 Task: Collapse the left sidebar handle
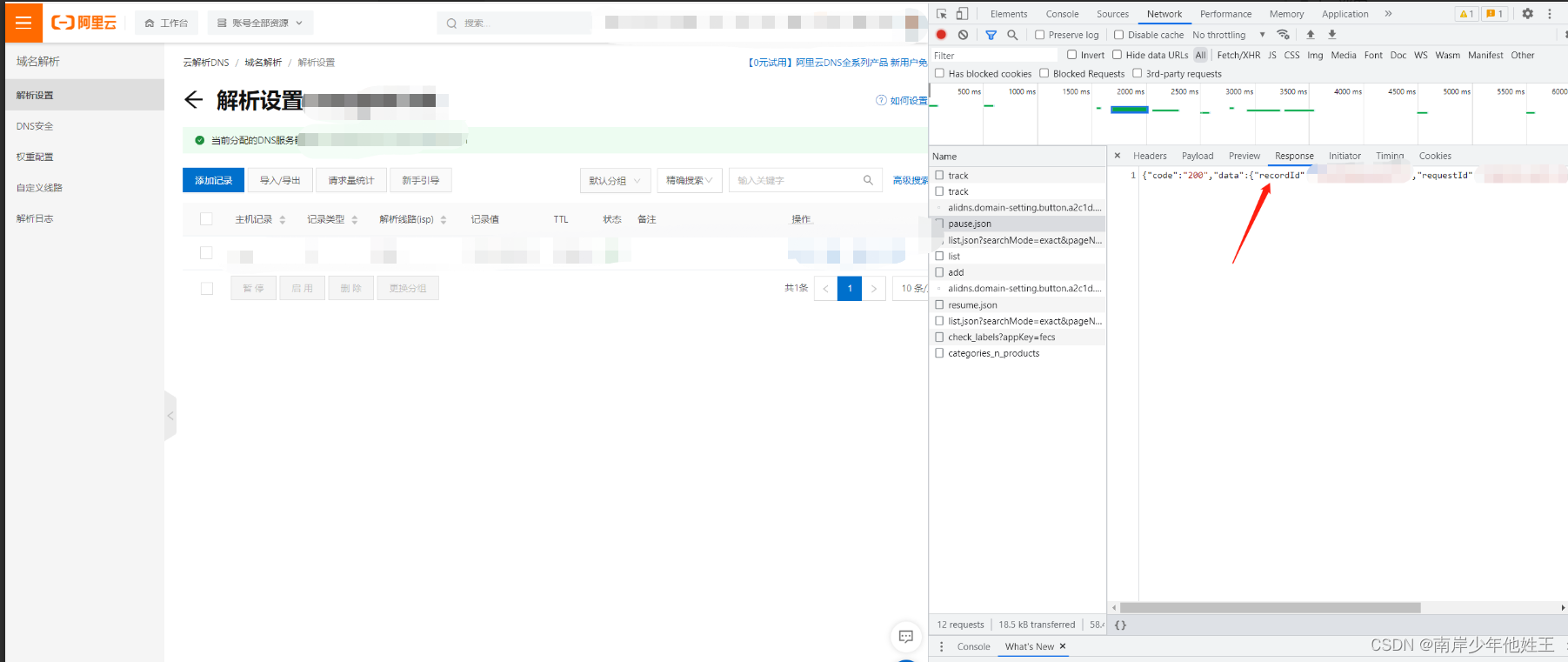point(170,416)
